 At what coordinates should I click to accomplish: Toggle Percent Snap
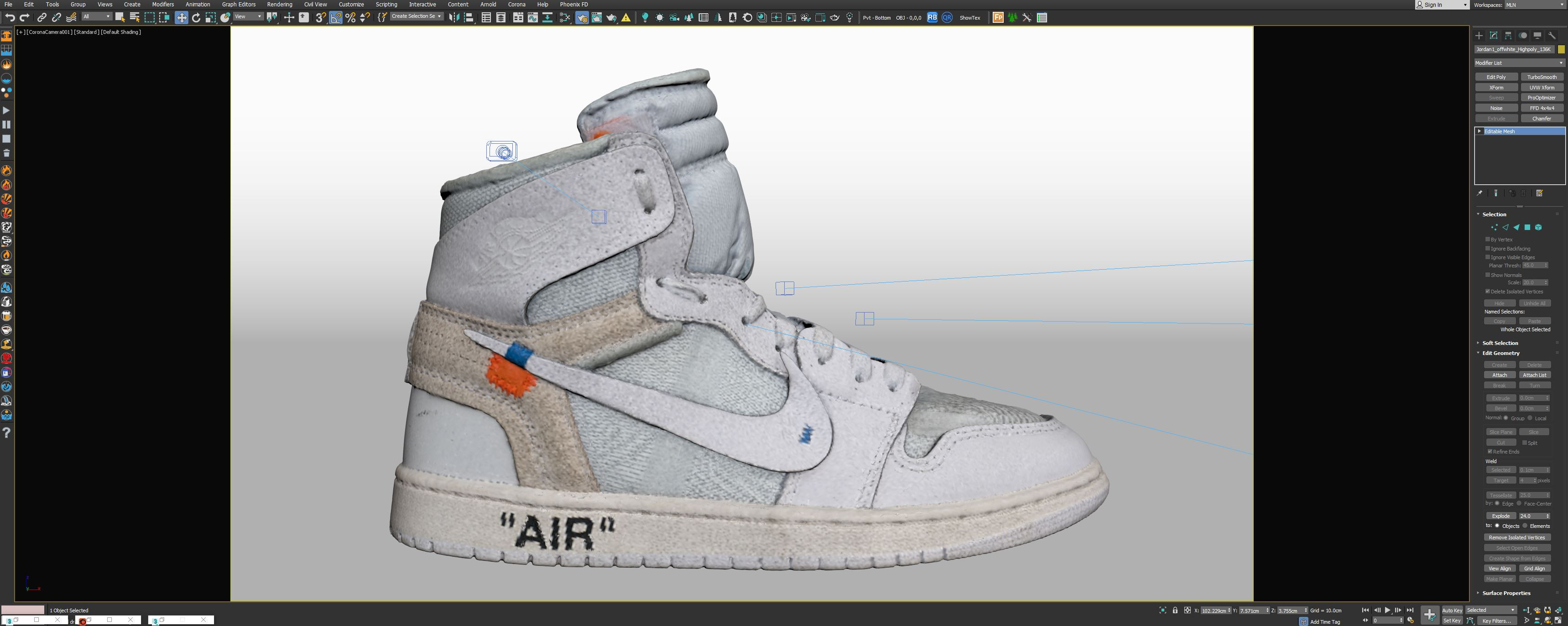(351, 18)
